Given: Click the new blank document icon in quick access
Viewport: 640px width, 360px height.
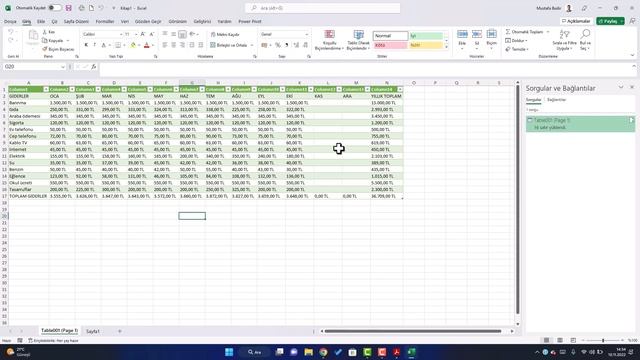Looking at the screenshot, I should [91, 8].
